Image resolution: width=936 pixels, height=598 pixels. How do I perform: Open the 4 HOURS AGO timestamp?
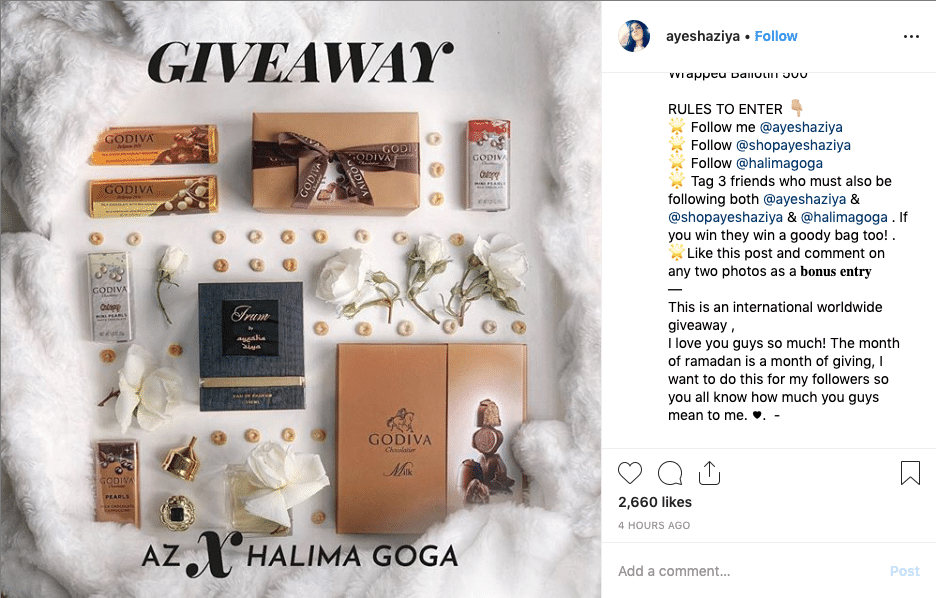(x=654, y=525)
